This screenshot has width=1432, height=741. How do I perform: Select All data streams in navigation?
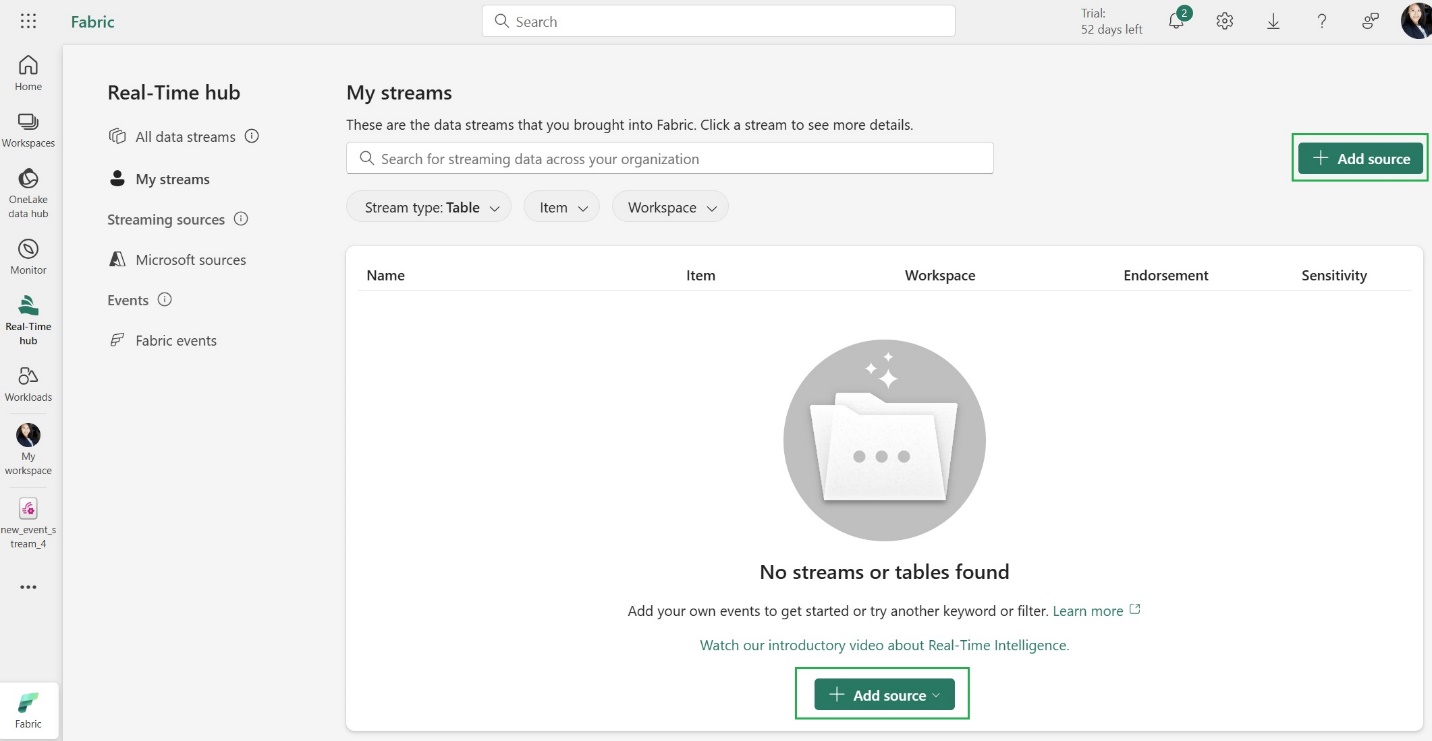pos(172,137)
